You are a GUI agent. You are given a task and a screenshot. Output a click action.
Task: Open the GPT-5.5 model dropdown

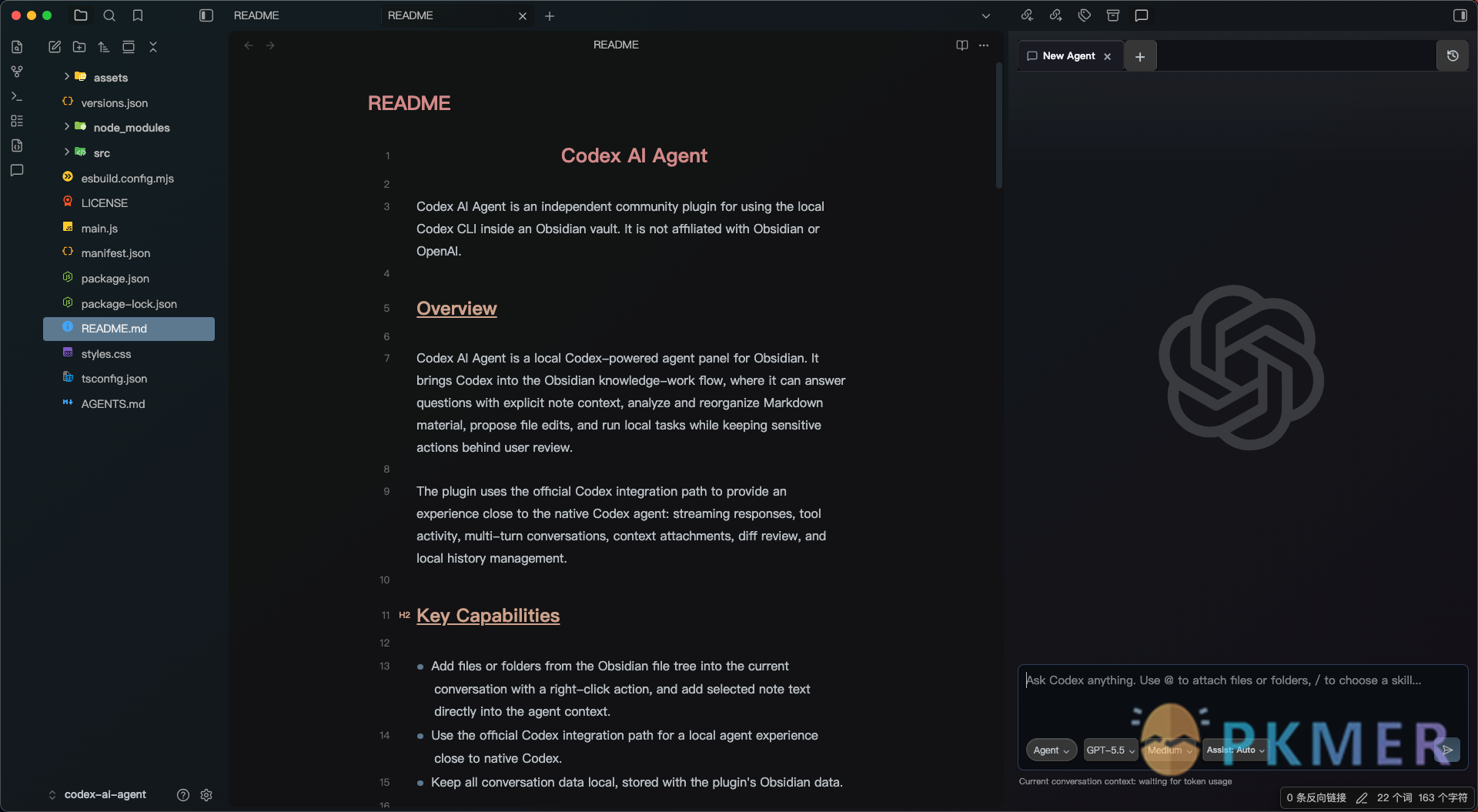pos(1110,750)
